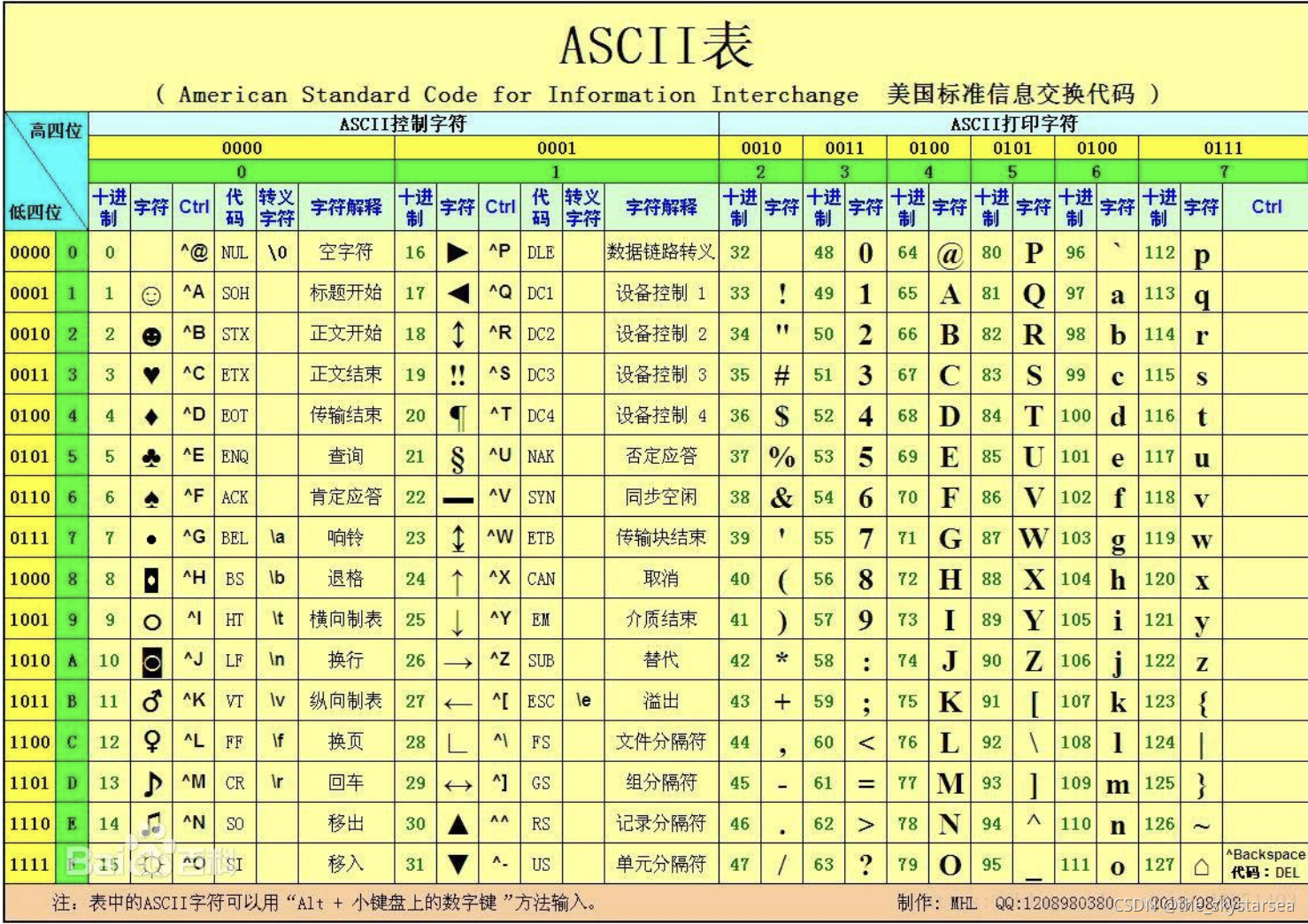The image size is (1308, 924).
Task: Click the downward solid triangle for code 31
Action: coord(458,865)
